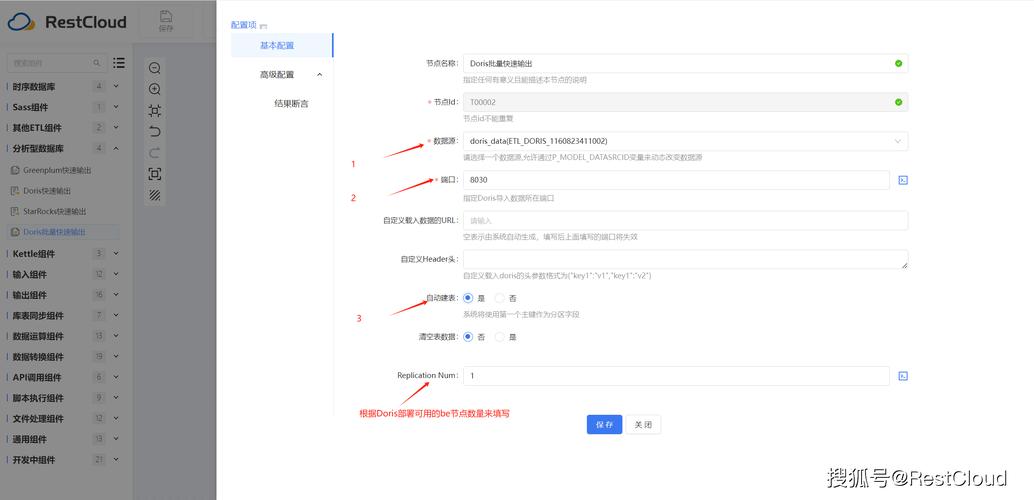Click the blue 保存 button
This screenshot has height=500, width=1034.
(605, 425)
